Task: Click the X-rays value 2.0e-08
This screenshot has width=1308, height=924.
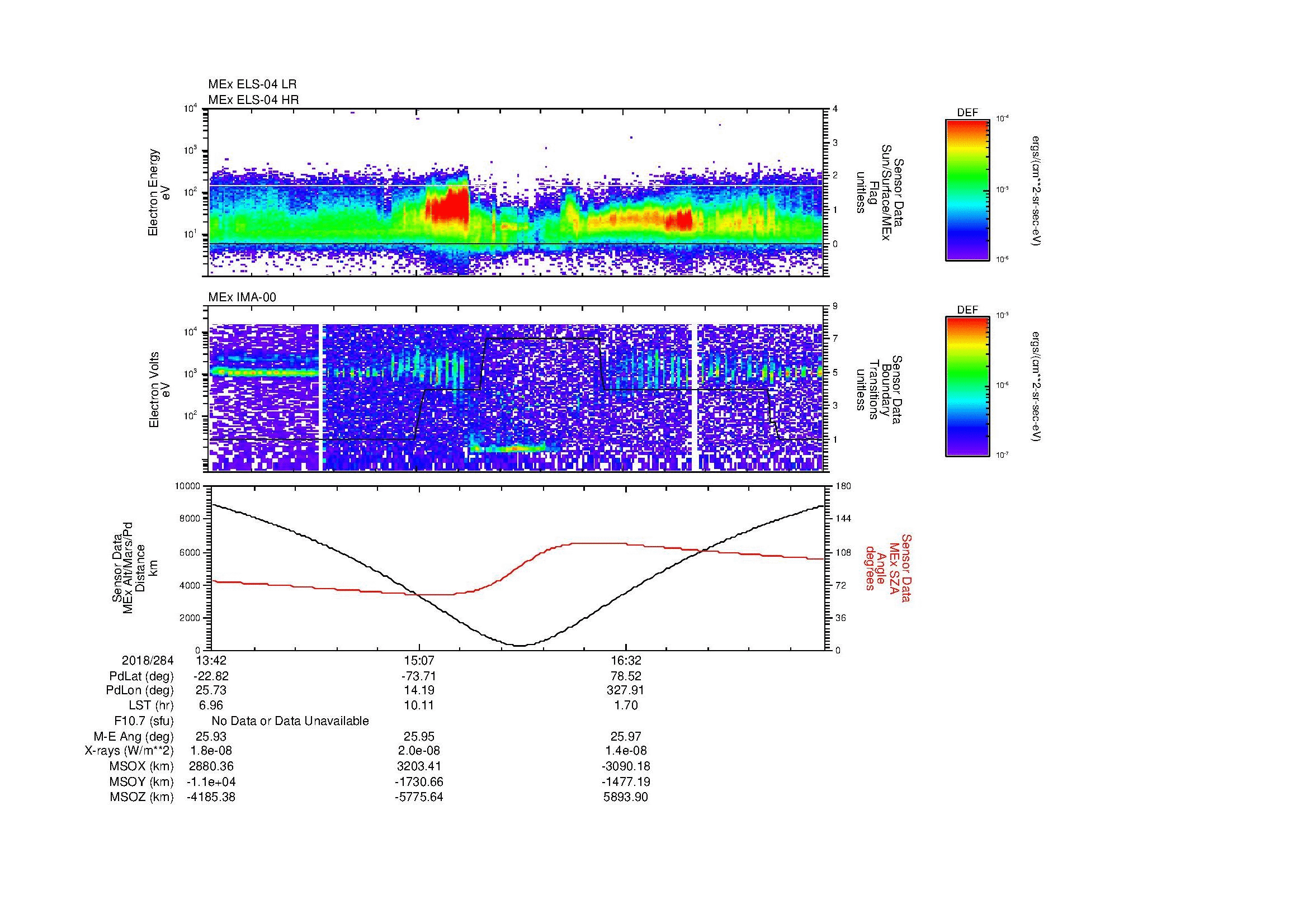Action: pyautogui.click(x=419, y=751)
